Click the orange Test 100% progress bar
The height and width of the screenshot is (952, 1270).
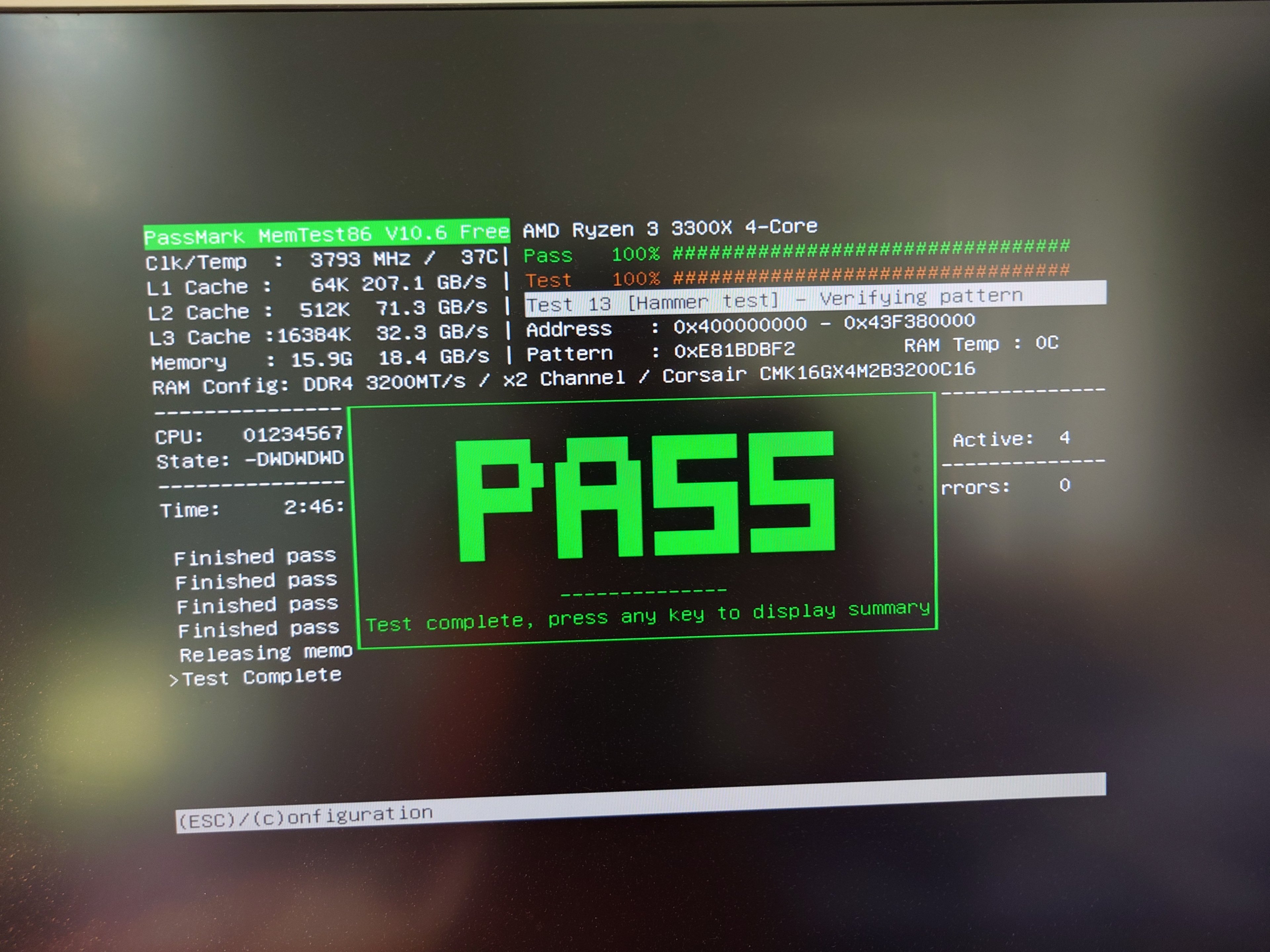point(870,274)
